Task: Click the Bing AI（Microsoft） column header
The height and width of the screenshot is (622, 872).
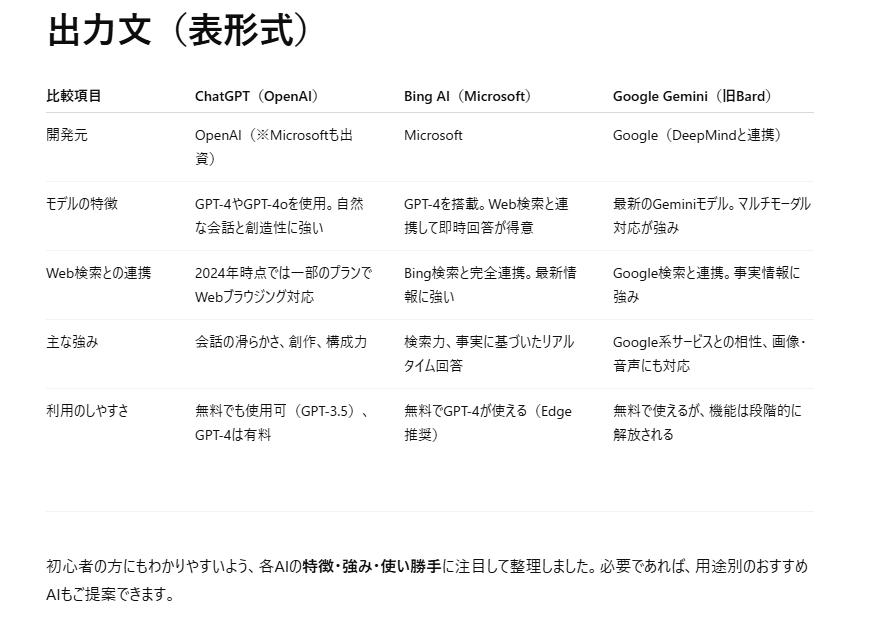Action: (467, 96)
